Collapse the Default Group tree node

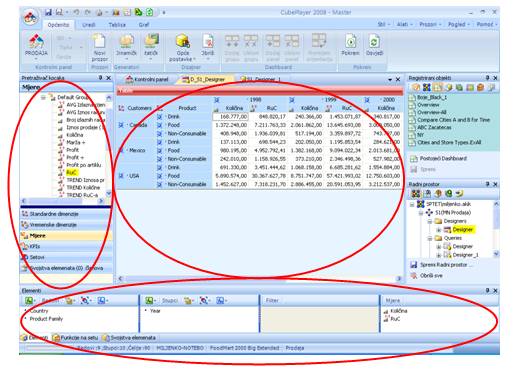coord(43,97)
